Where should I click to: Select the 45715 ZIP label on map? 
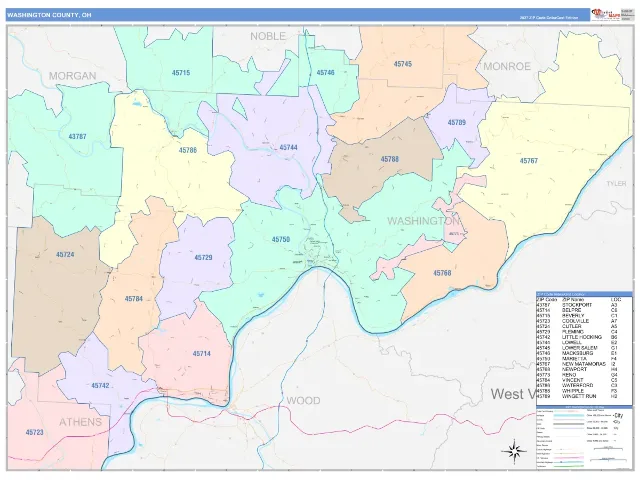pos(181,73)
